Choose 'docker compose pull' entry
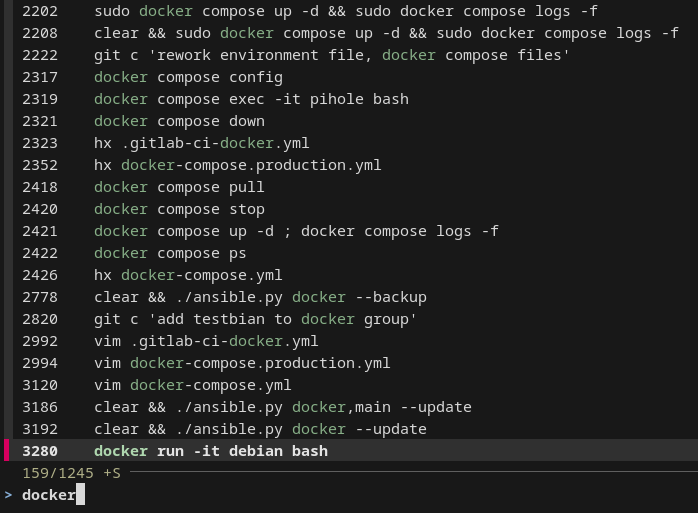The height and width of the screenshot is (513, 698). pyautogui.click(x=179, y=187)
